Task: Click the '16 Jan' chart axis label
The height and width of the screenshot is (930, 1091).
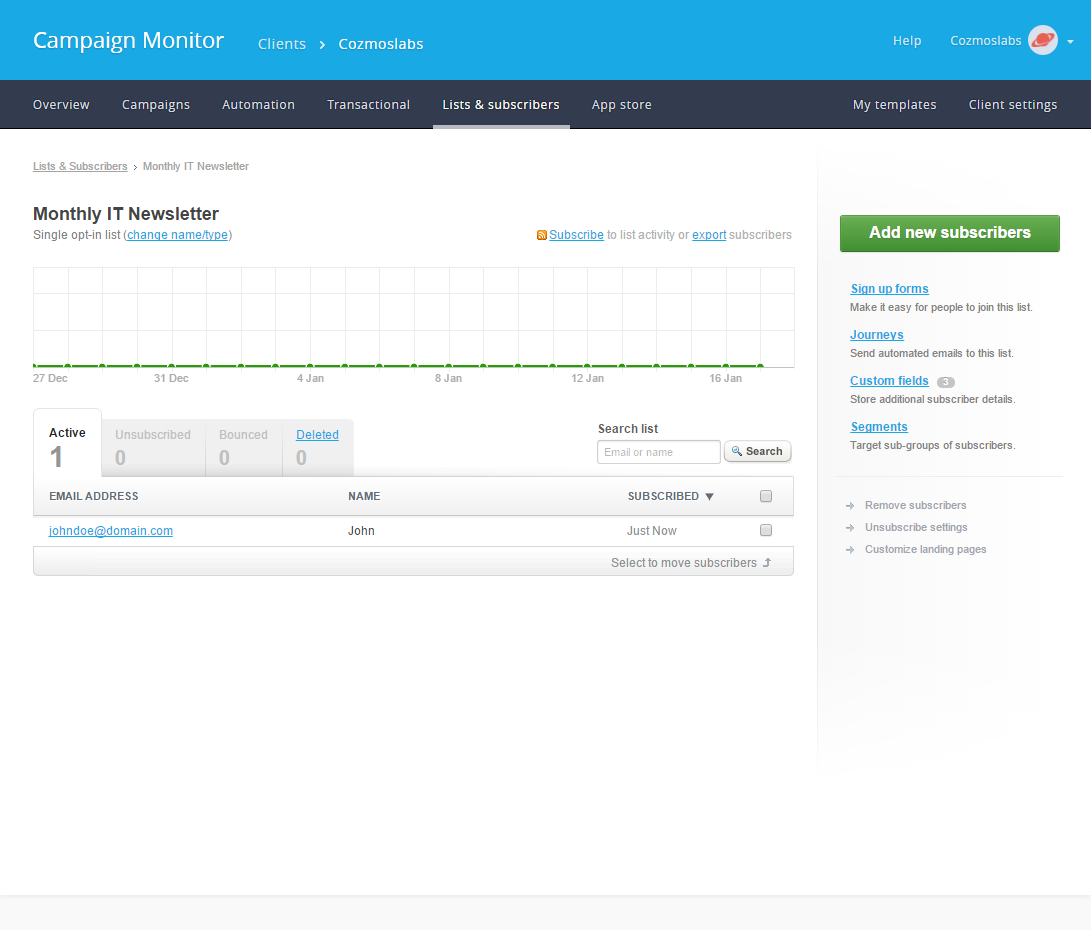Action: click(x=725, y=378)
